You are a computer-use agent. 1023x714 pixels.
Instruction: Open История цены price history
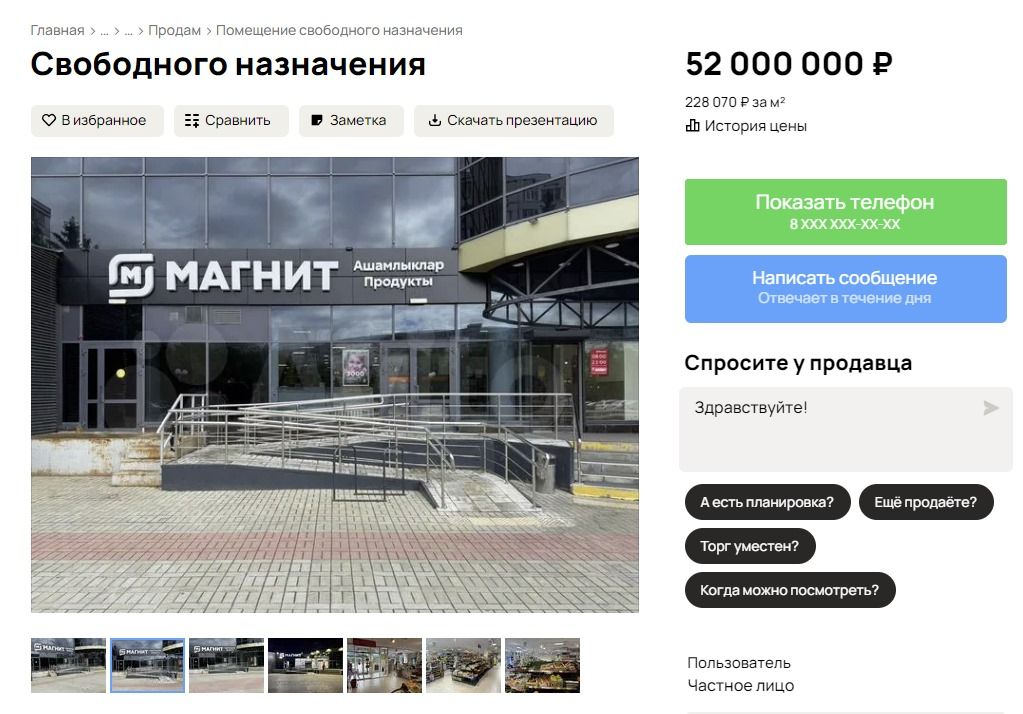point(755,126)
